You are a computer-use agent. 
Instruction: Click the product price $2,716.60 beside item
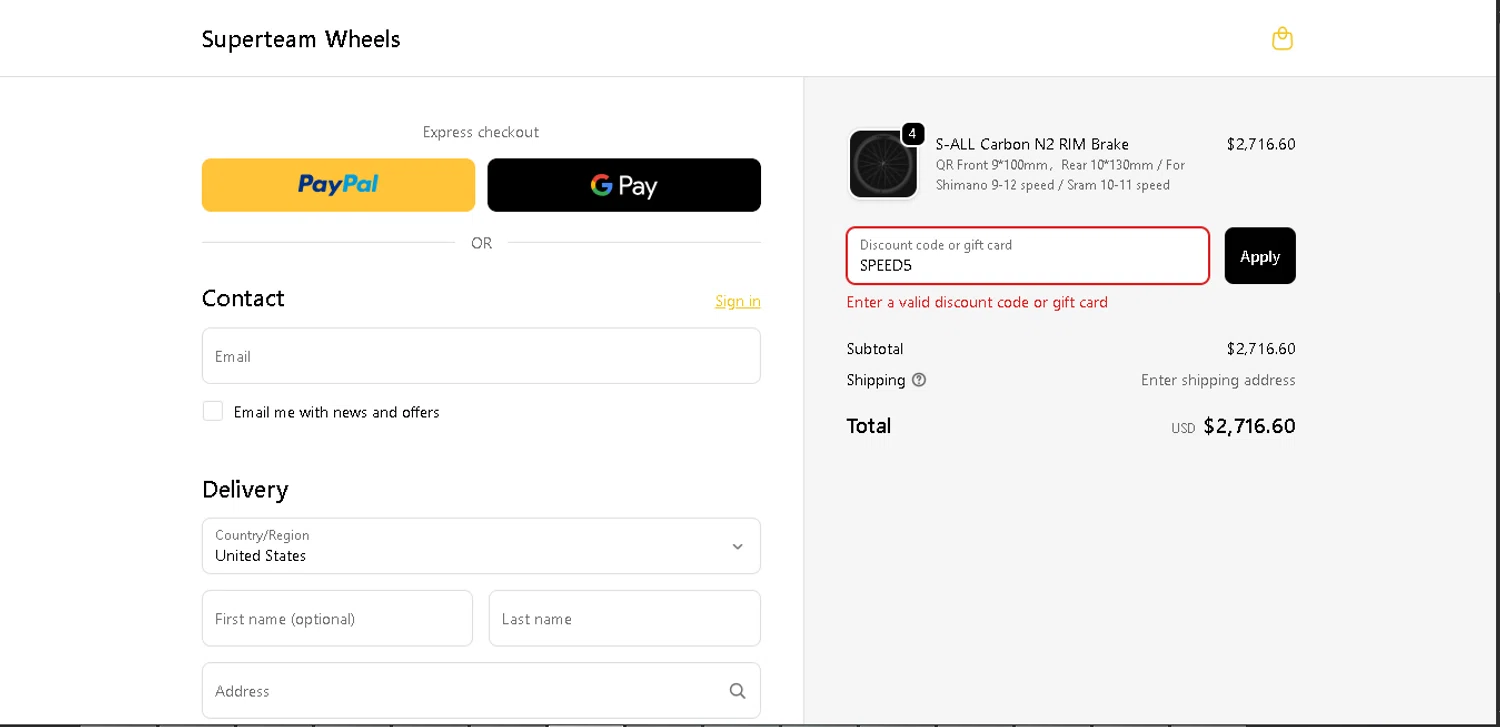(x=1261, y=144)
